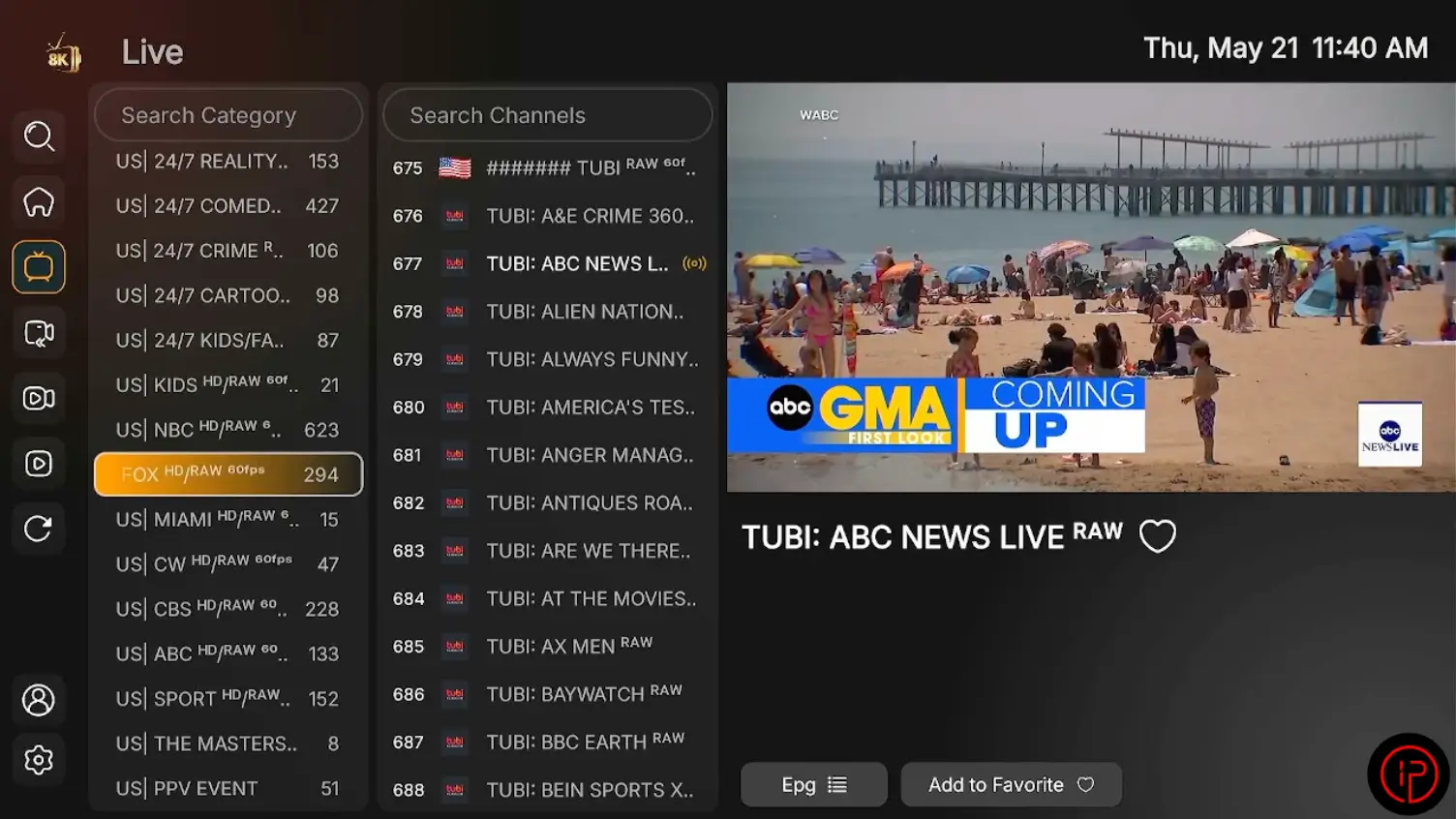Select US| SPORT HD/RAW category
The width and height of the screenshot is (1456, 819).
pos(228,699)
